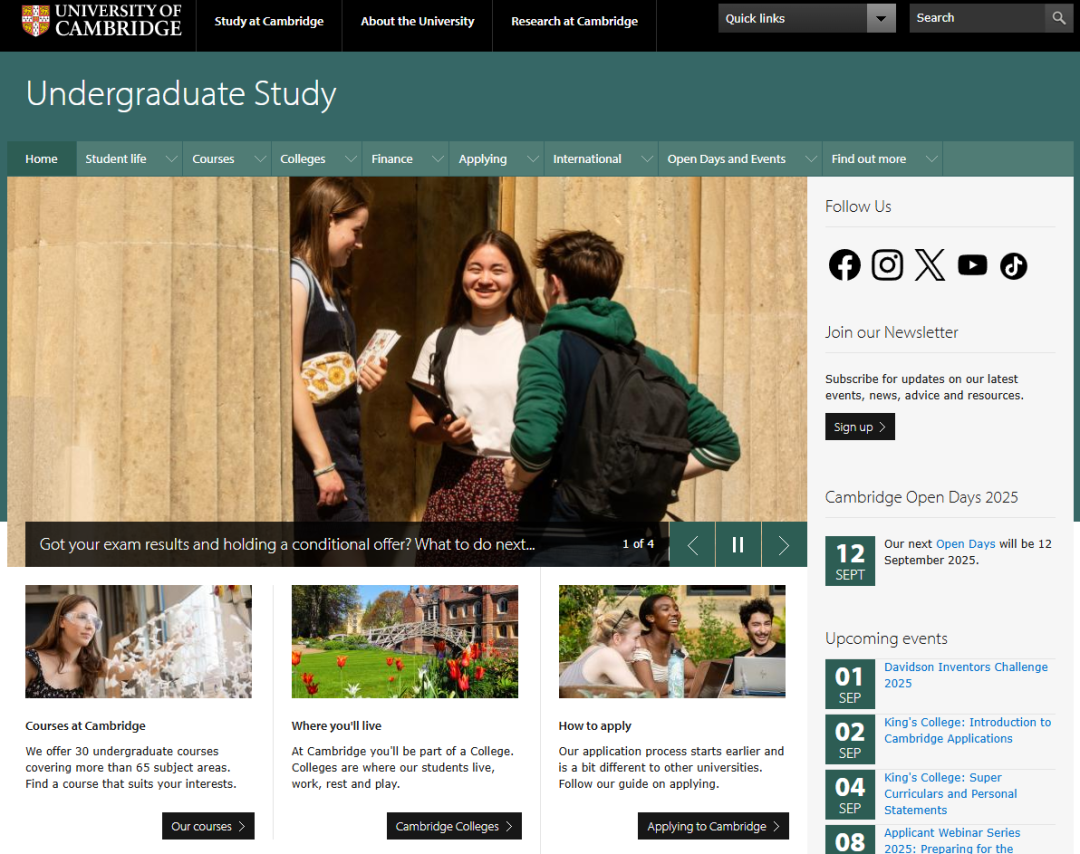Open the Finance menu item
This screenshot has width=1080, height=854.
(392, 159)
